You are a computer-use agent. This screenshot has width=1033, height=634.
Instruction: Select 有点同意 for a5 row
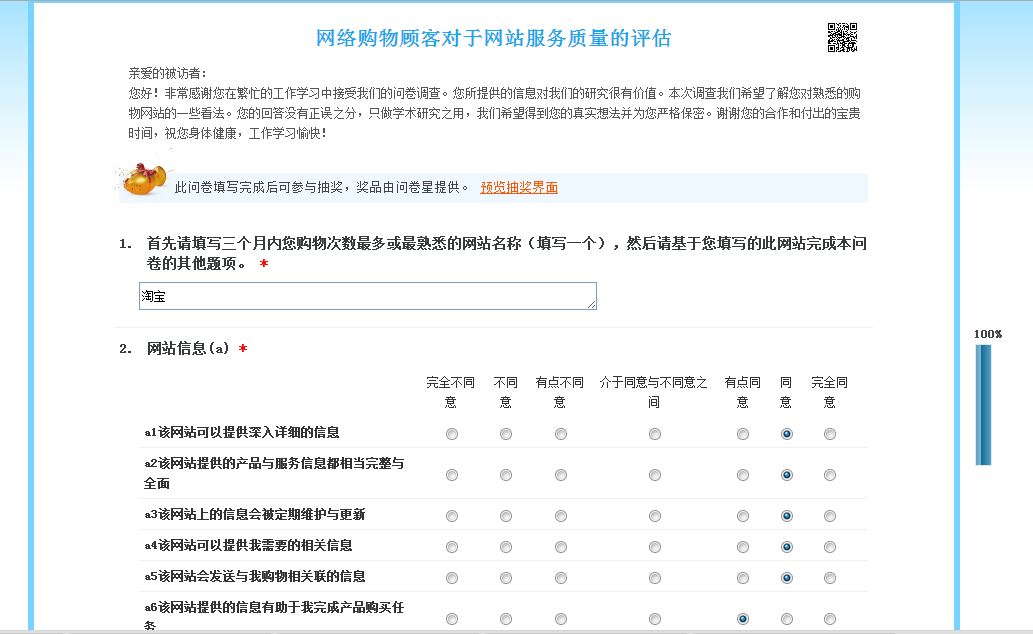[743, 578]
